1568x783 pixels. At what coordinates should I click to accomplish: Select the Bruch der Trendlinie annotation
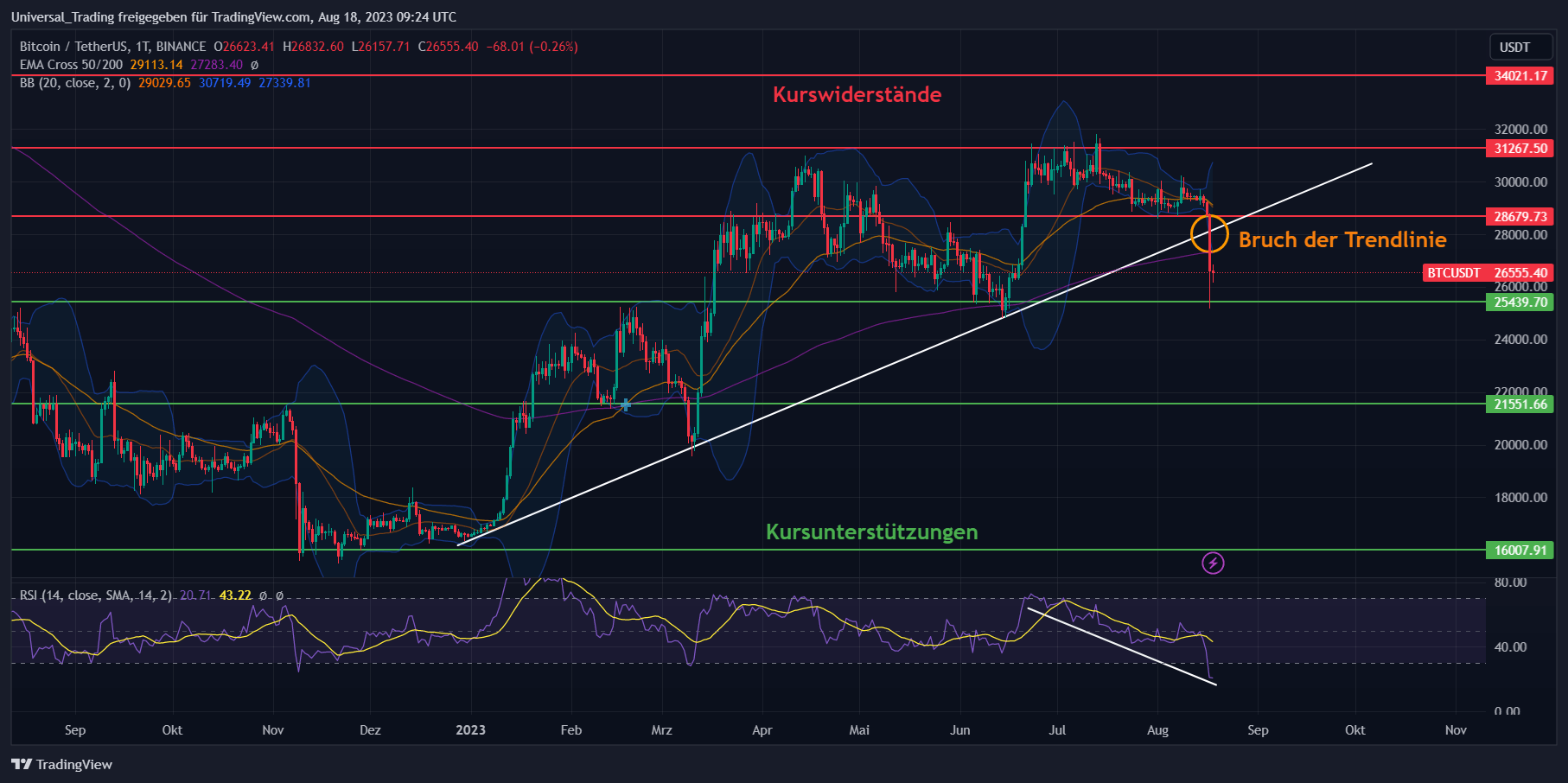(x=1342, y=239)
